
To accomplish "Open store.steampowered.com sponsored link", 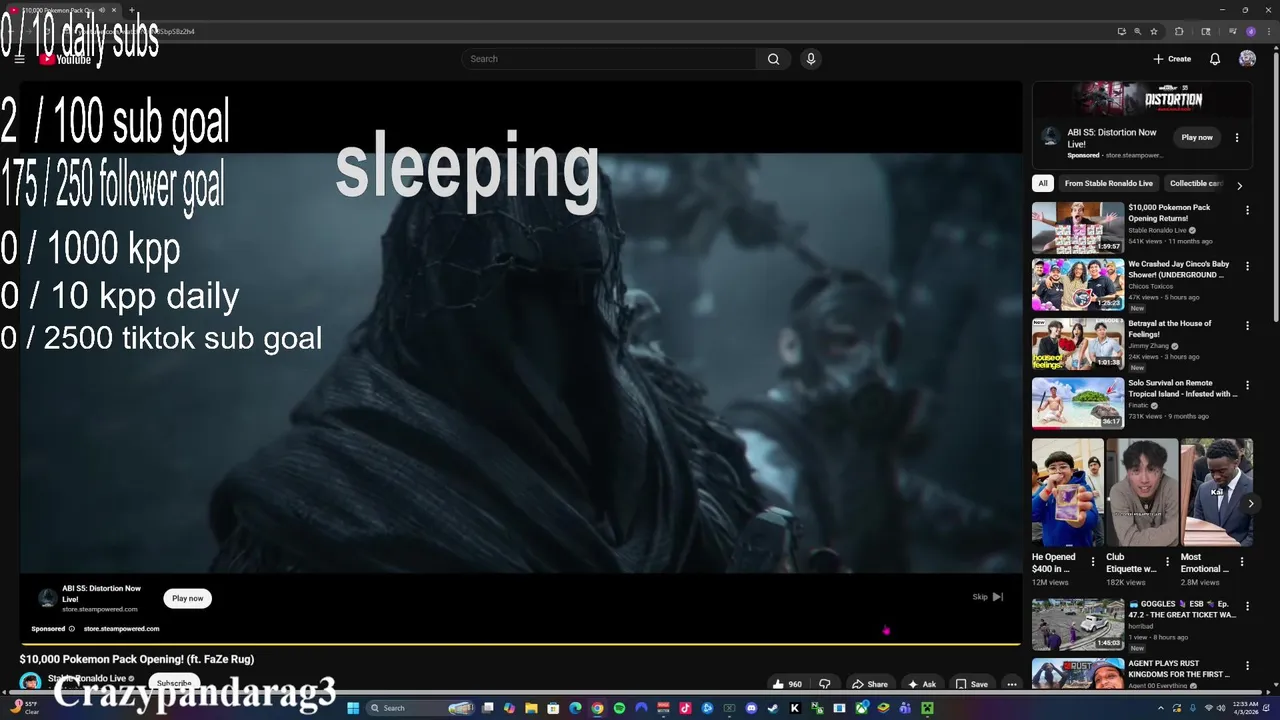I will tap(121, 629).
